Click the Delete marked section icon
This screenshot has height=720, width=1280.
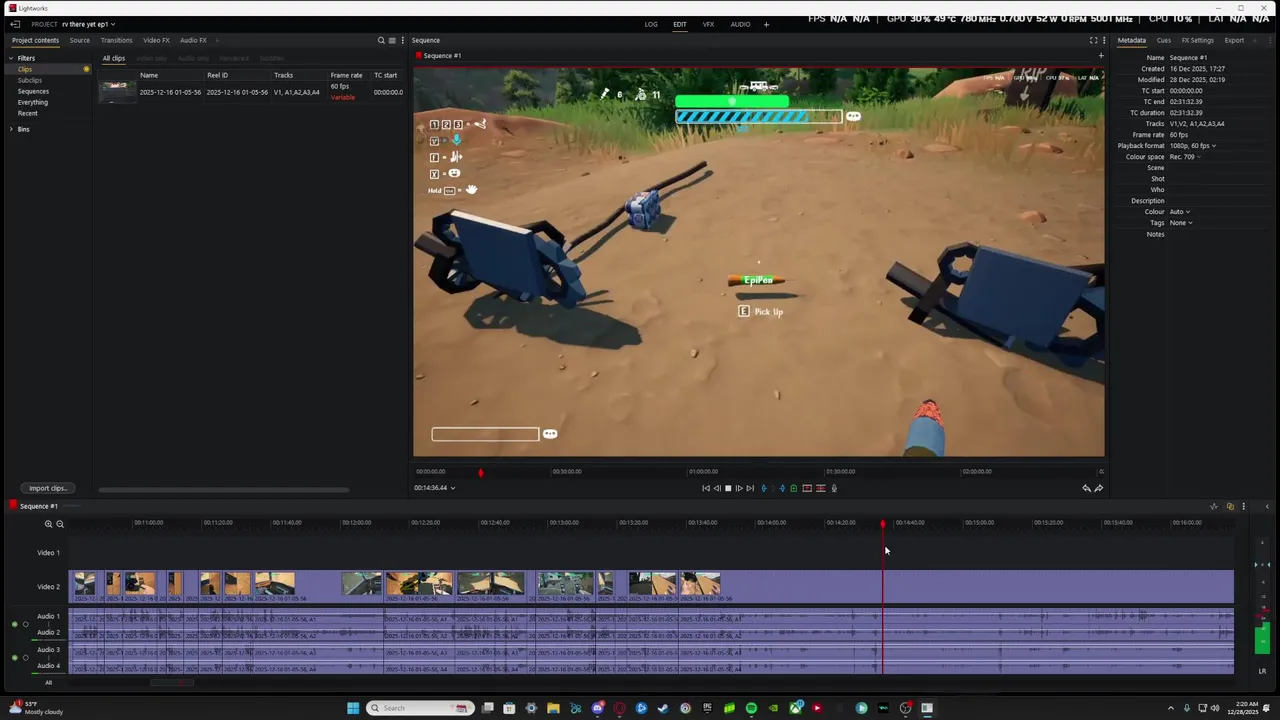coord(821,488)
